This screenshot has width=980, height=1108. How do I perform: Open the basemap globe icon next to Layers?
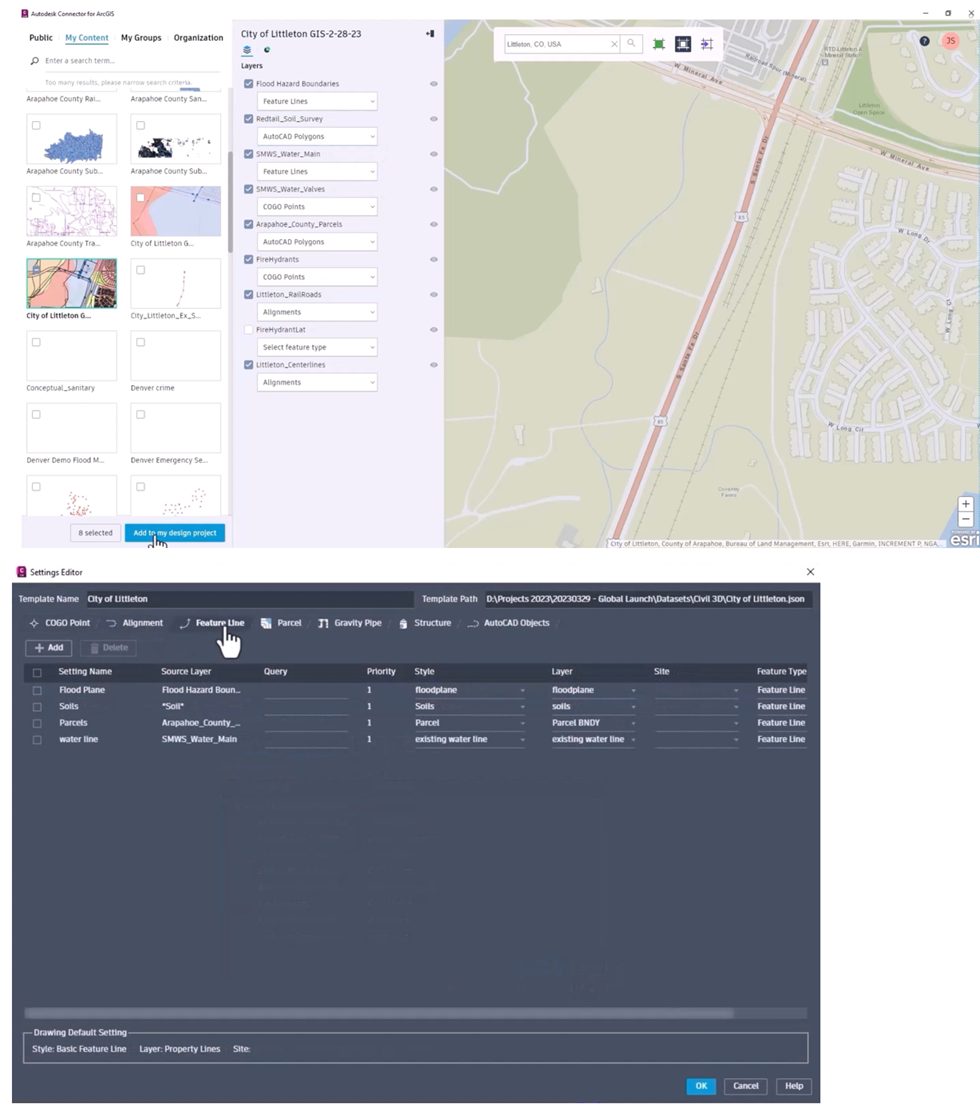point(267,49)
